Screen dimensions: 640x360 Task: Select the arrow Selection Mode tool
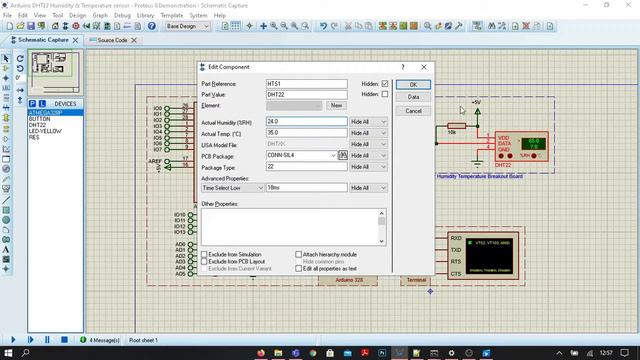click(x=6, y=59)
